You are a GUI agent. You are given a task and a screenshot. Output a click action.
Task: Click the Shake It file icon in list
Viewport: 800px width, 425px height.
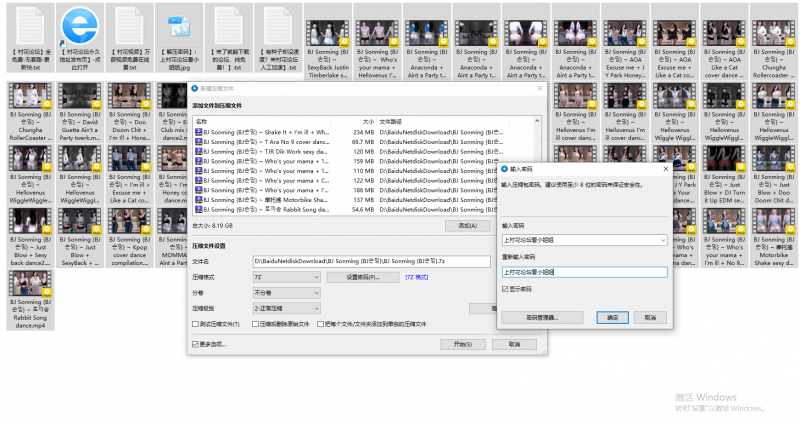[x=199, y=132]
